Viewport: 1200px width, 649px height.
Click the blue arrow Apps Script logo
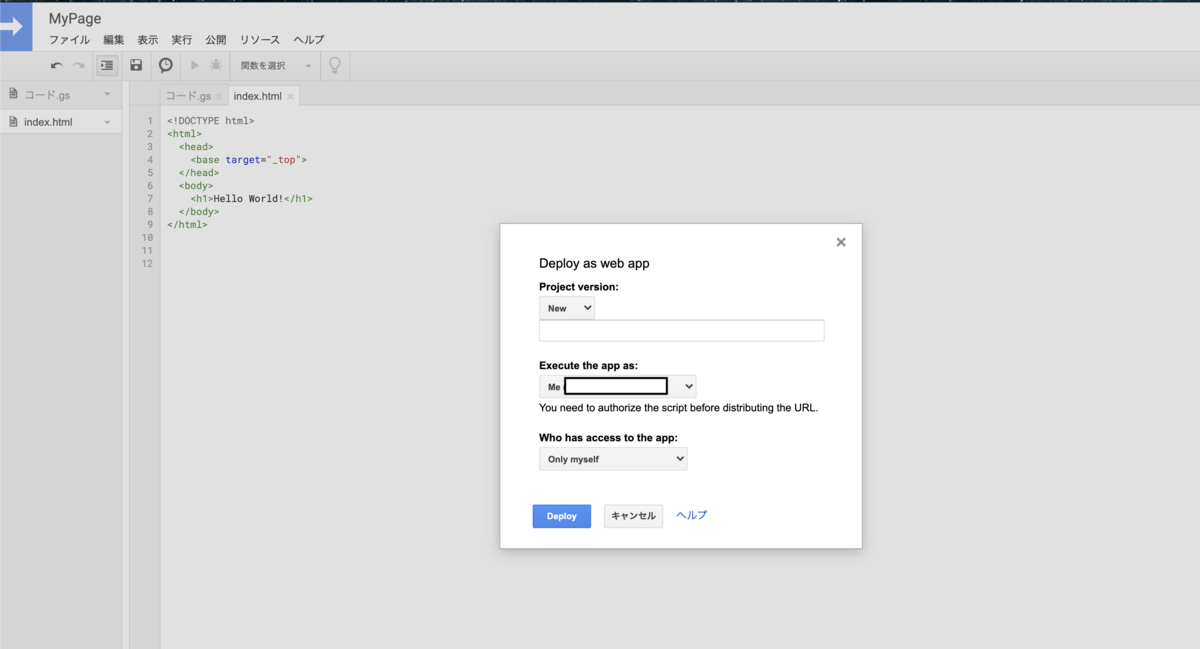tap(16, 27)
